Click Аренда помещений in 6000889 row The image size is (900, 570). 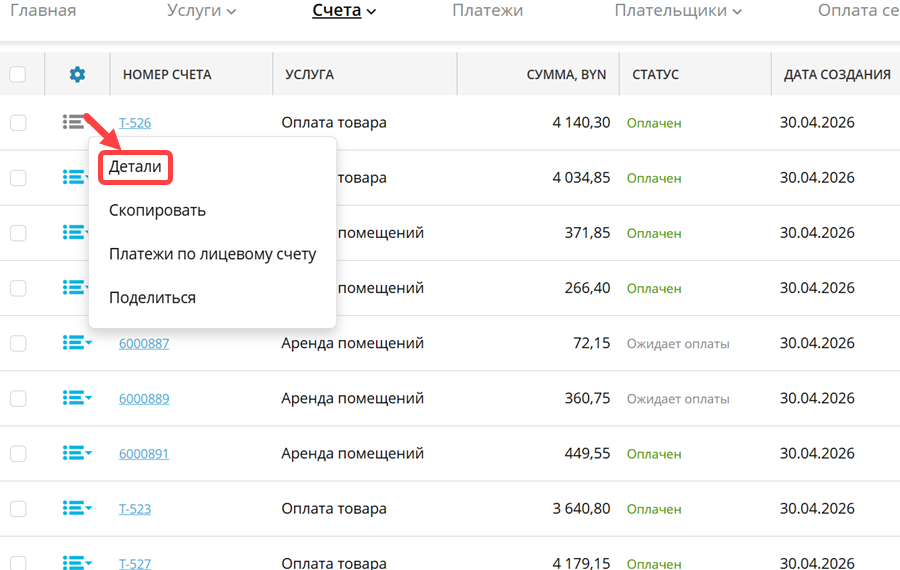[x=352, y=398]
